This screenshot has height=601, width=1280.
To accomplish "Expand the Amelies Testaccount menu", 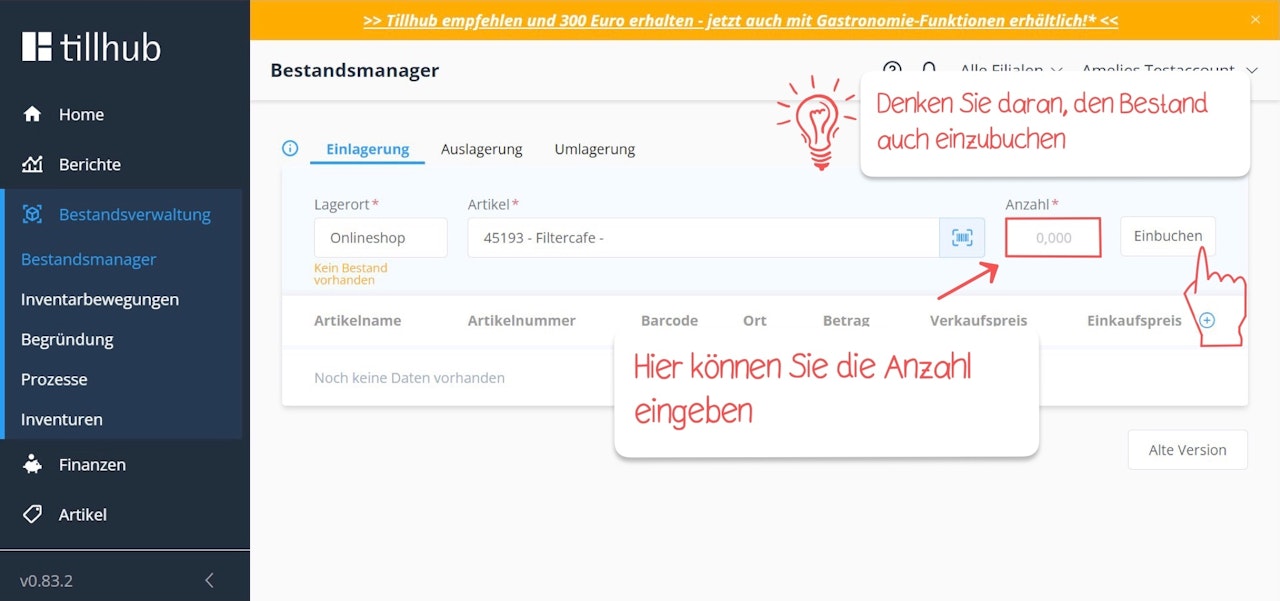I will pyautogui.click(x=1165, y=70).
